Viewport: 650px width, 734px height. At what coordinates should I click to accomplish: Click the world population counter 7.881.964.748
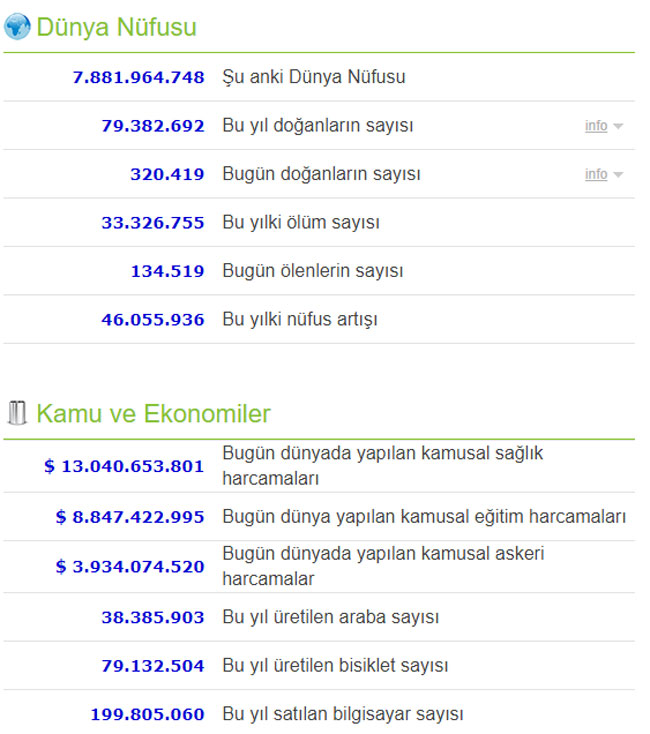pos(138,77)
